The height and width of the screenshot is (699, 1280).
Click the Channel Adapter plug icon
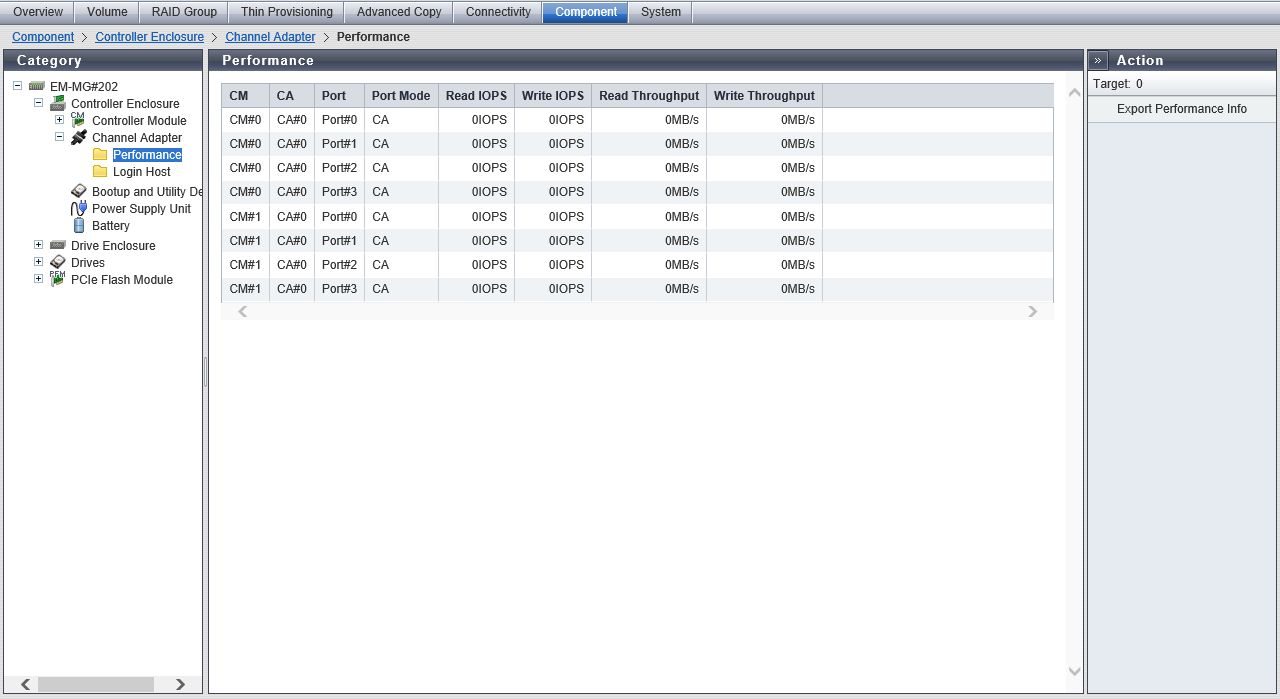point(79,137)
